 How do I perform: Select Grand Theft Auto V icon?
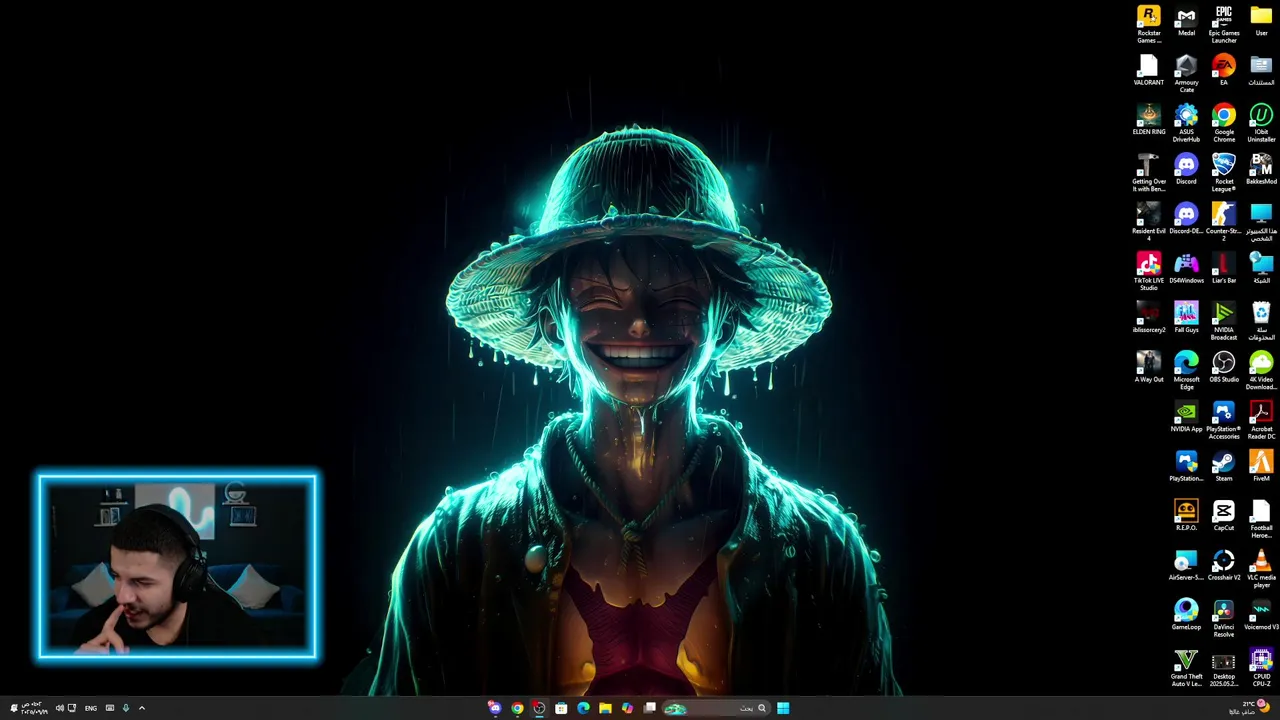[x=1186, y=668]
